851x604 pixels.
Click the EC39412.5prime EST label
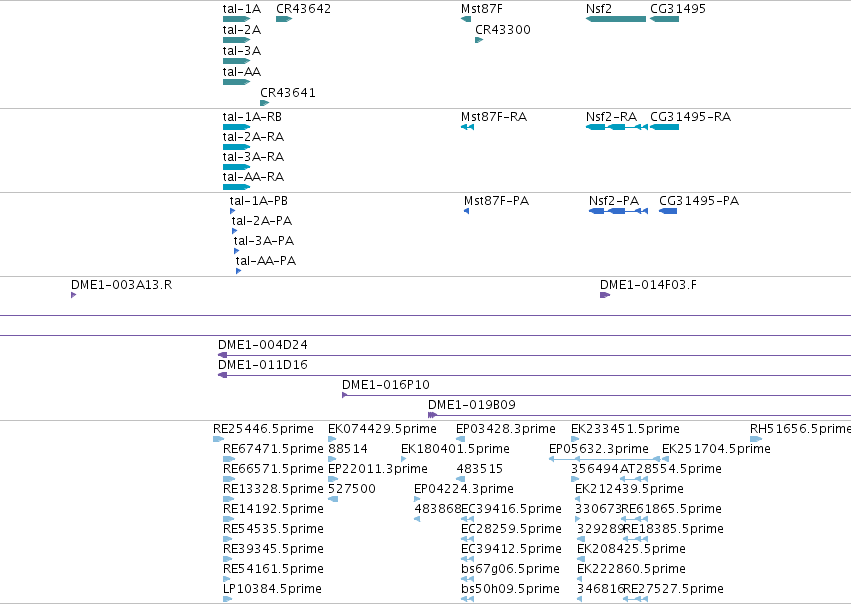(x=511, y=550)
